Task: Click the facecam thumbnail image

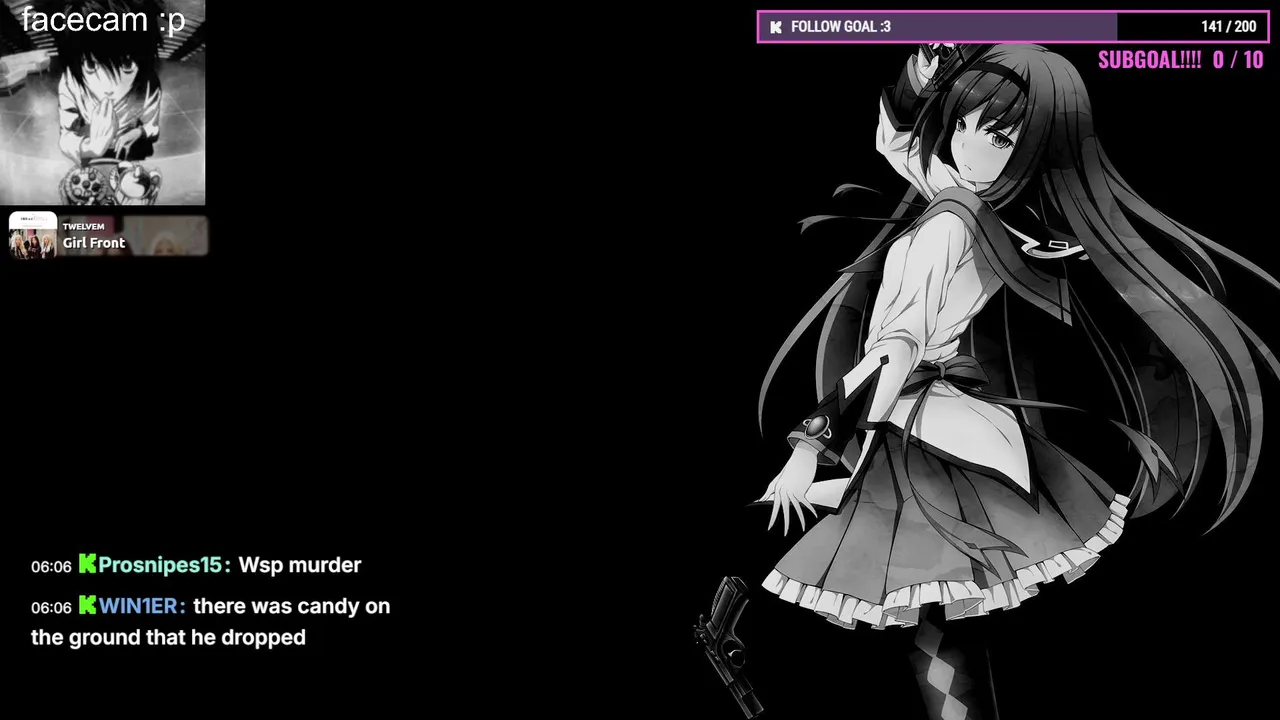Action: tap(102, 103)
